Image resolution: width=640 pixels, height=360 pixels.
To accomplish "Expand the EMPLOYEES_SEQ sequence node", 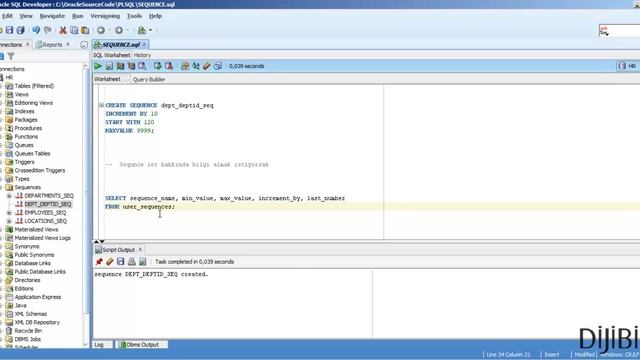I will pyautogui.click(x=9, y=213).
